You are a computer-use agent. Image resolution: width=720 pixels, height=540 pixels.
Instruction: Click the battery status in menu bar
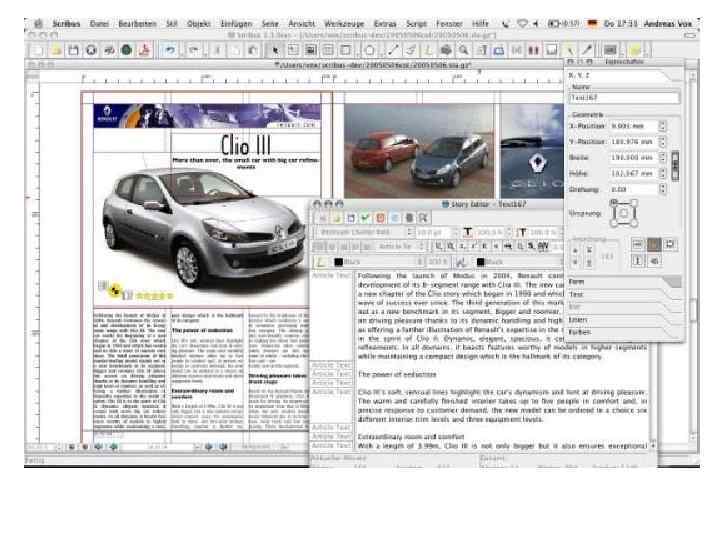pyautogui.click(x=563, y=23)
